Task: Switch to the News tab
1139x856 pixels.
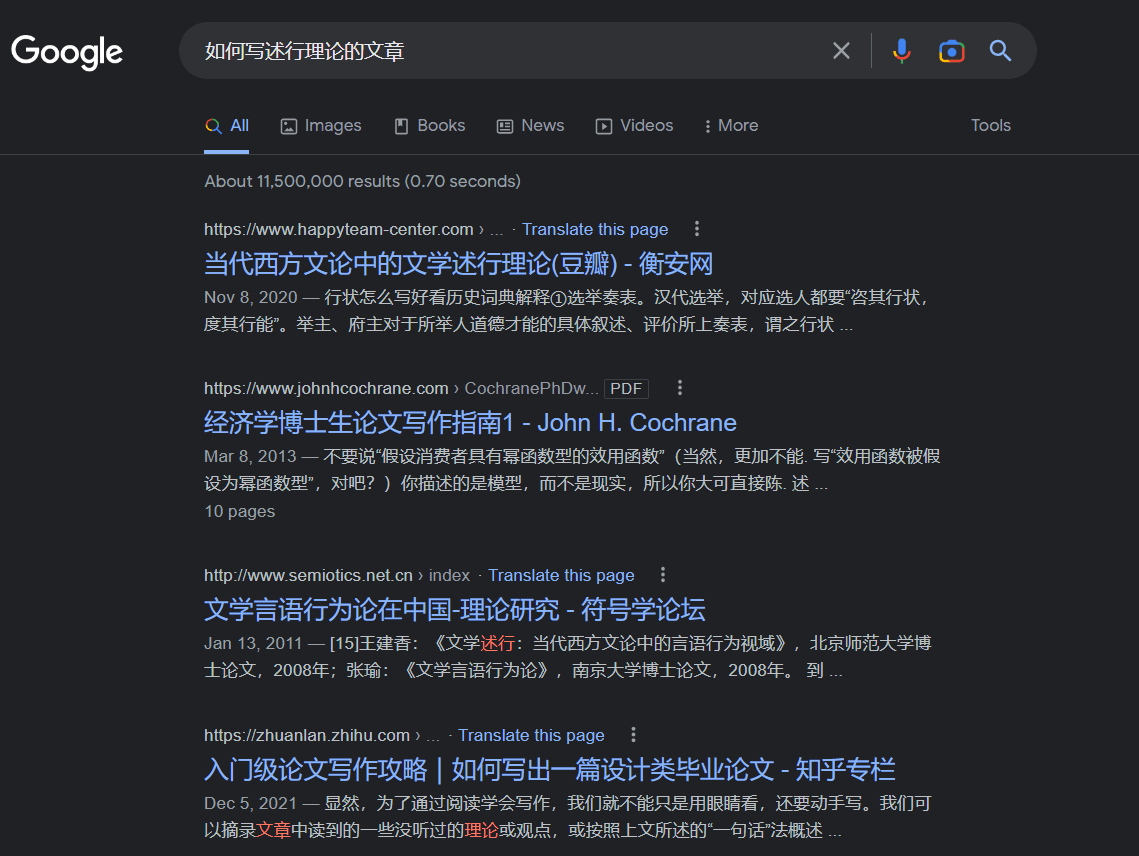Action: click(531, 126)
